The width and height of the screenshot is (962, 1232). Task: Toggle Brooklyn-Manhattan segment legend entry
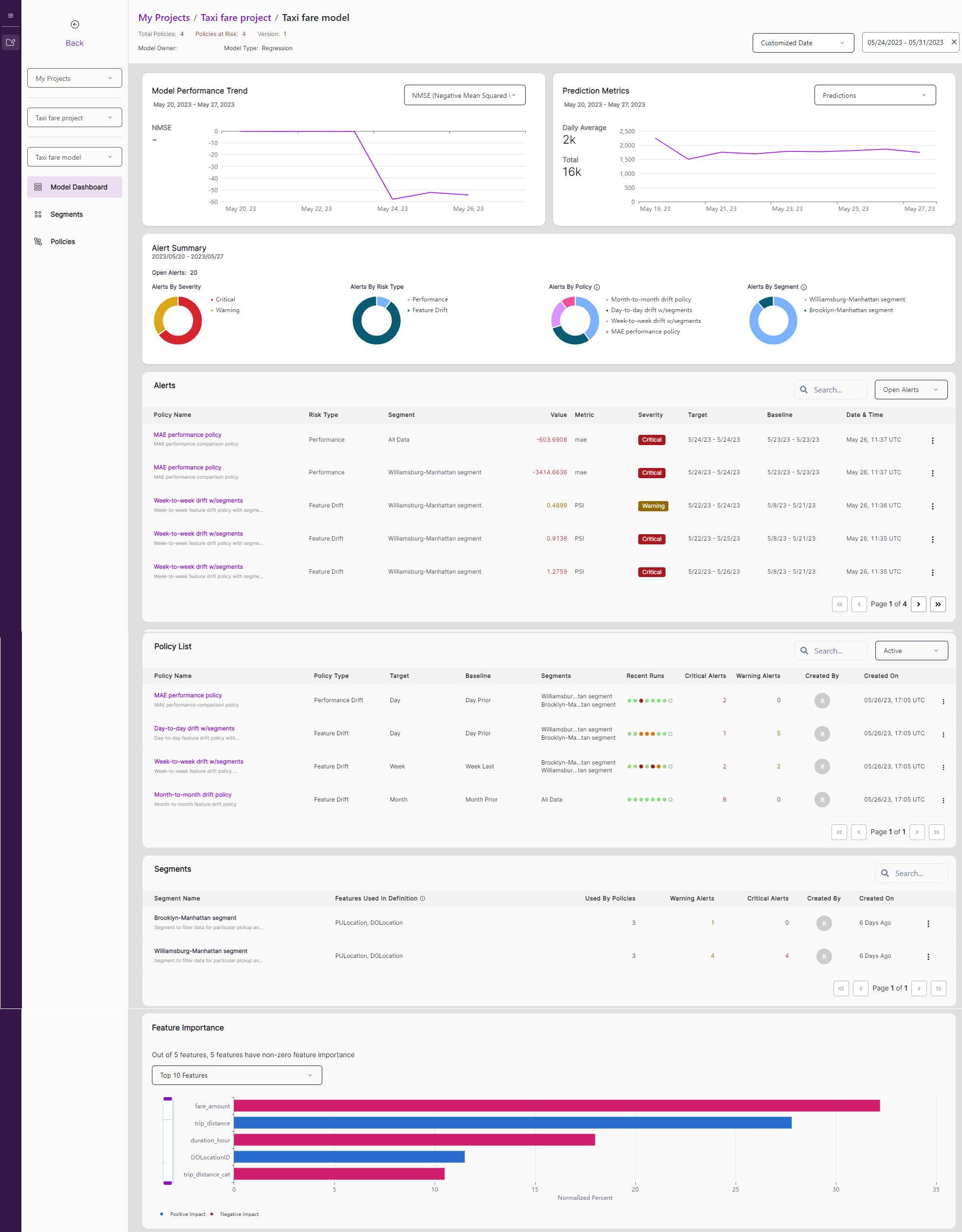pyautogui.click(x=849, y=310)
